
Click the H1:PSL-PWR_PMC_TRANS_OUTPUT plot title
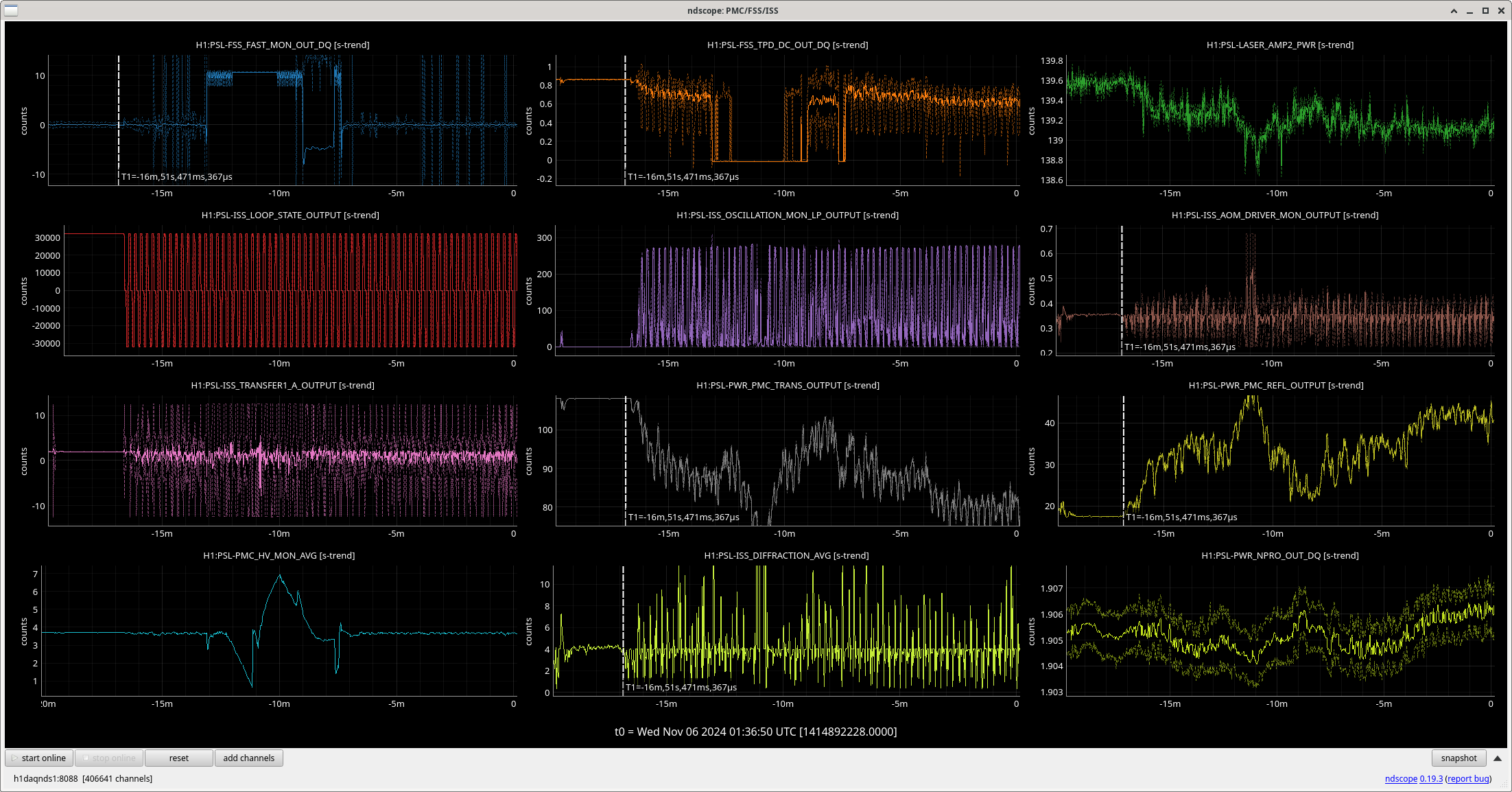point(788,385)
